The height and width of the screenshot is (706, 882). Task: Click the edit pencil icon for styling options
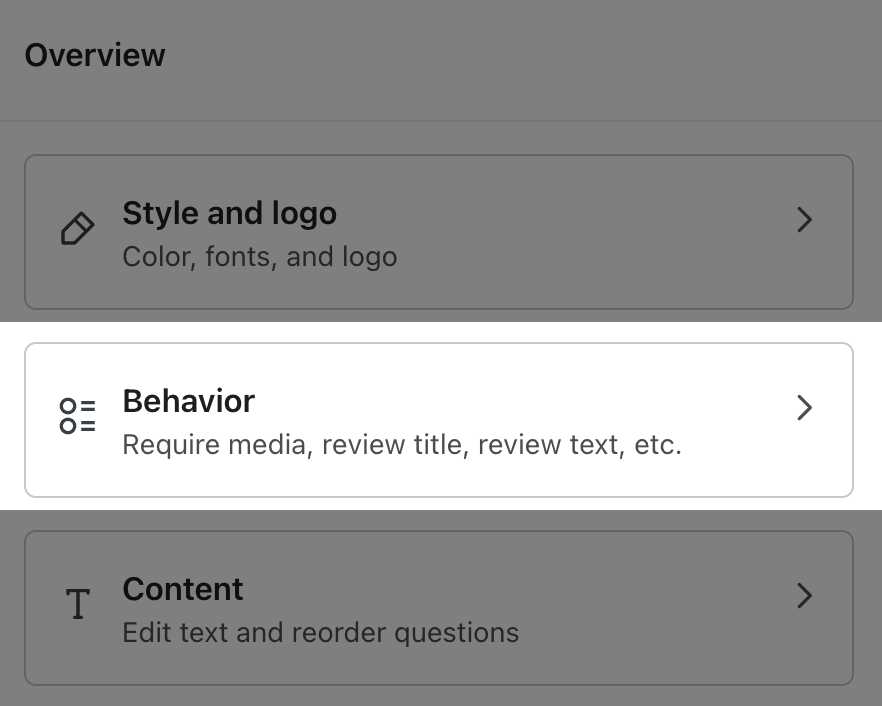pyautogui.click(x=77, y=229)
